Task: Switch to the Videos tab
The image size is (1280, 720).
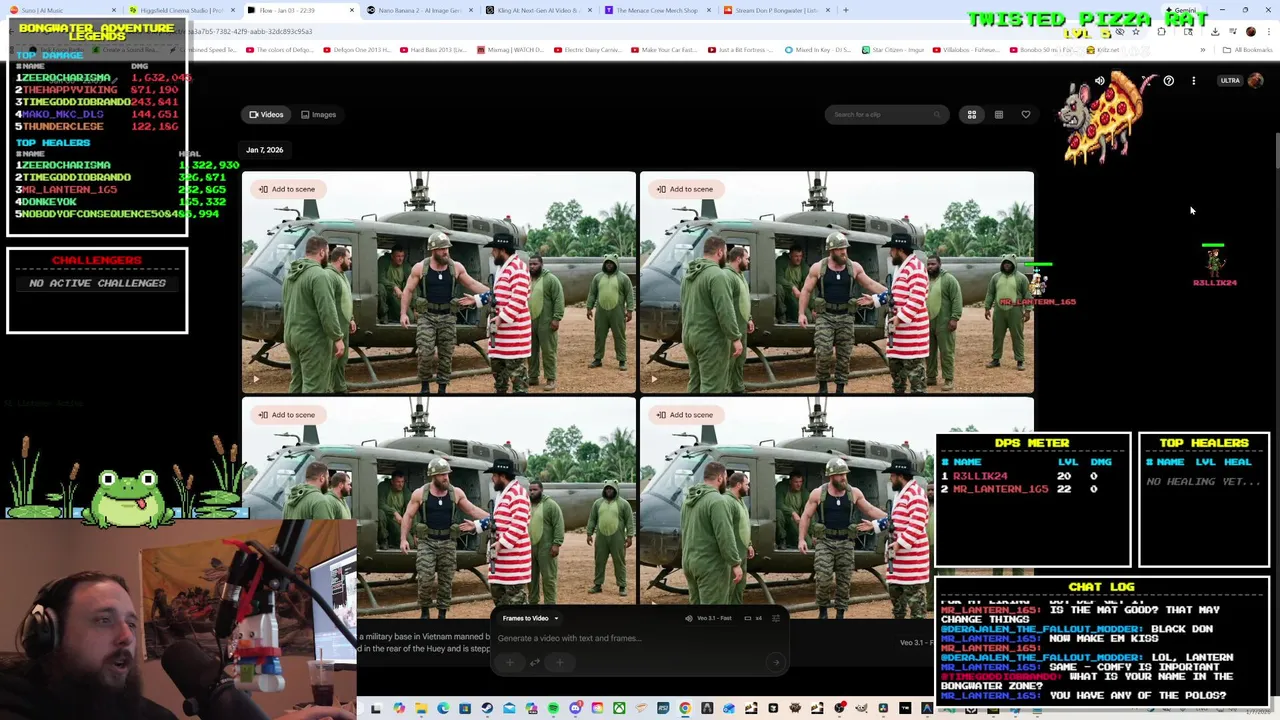Action: coord(266,114)
